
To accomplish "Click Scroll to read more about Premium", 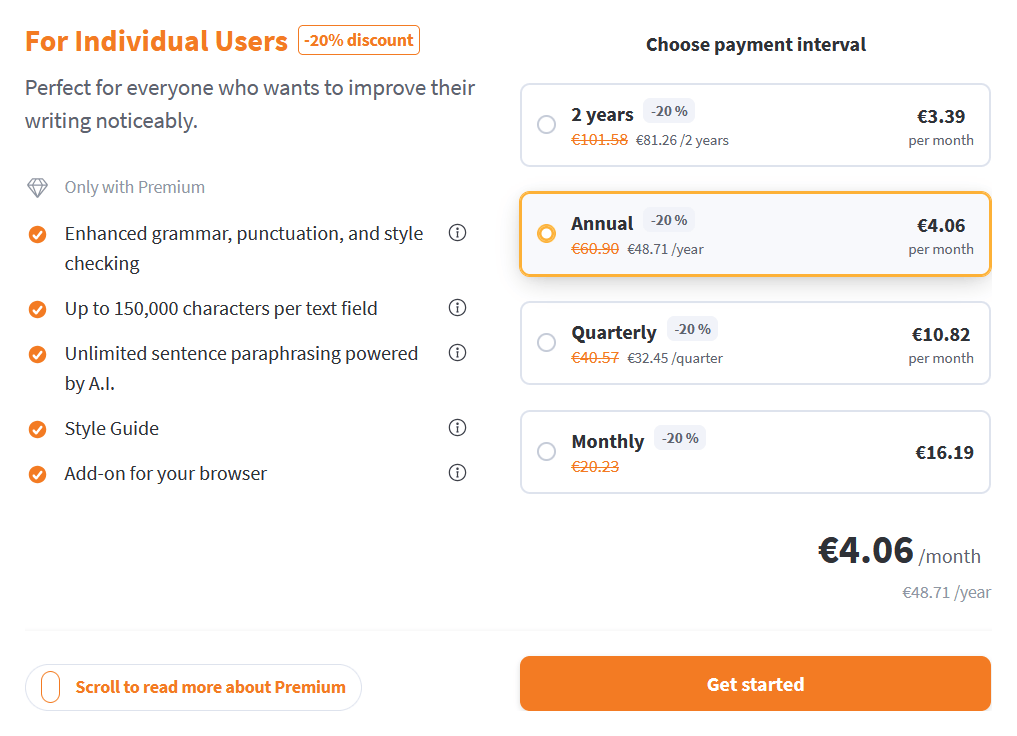I will coord(210,687).
